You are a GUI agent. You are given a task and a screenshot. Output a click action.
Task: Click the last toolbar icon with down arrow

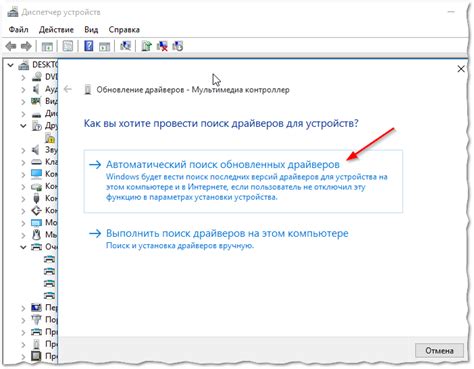coord(178,46)
